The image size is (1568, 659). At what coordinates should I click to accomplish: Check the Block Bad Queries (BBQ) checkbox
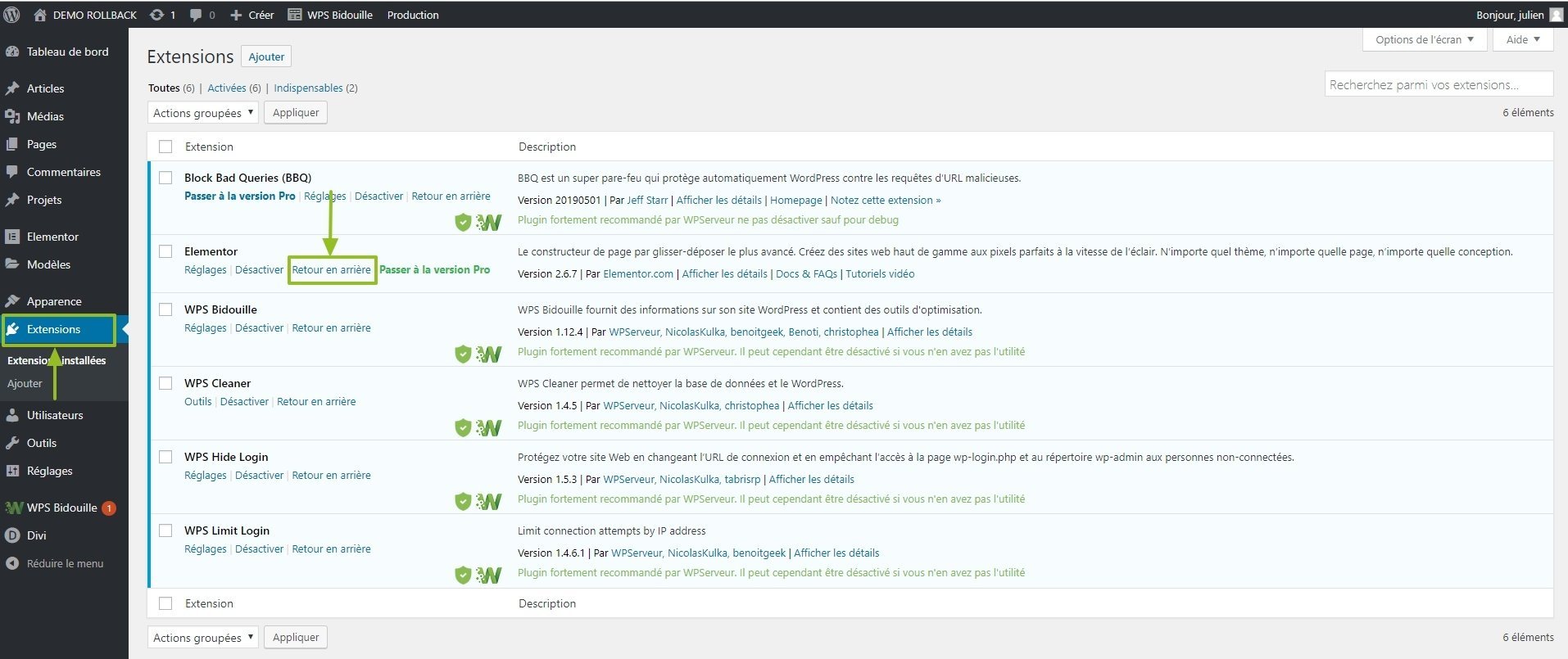[165, 178]
